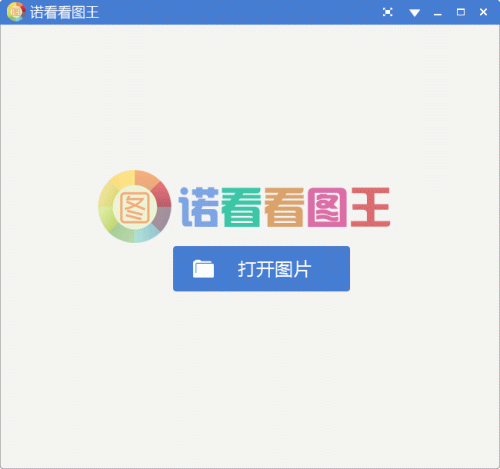Click the 打开图片 button
The image size is (500, 469).
pyautogui.click(x=261, y=269)
